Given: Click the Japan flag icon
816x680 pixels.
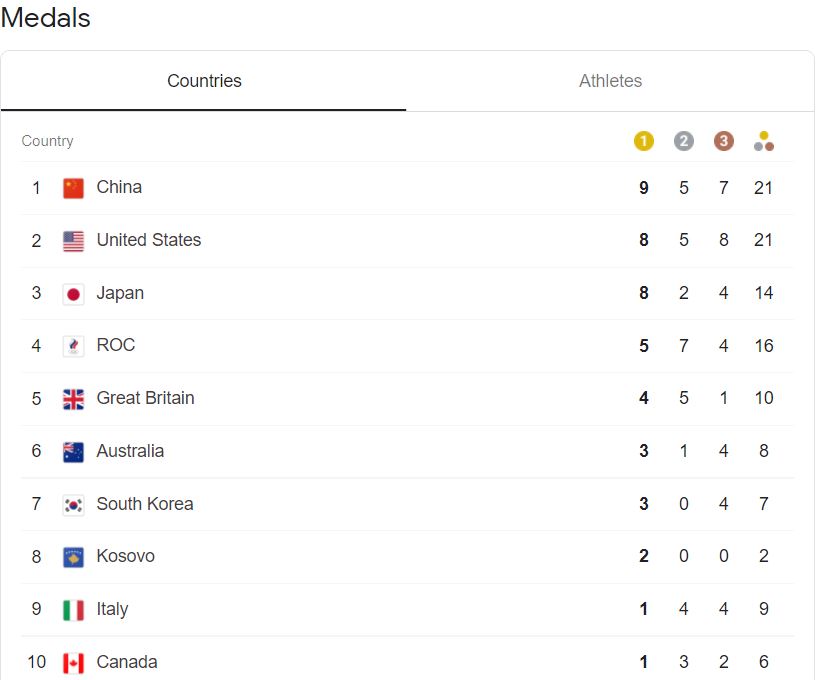Looking at the screenshot, I should point(73,294).
